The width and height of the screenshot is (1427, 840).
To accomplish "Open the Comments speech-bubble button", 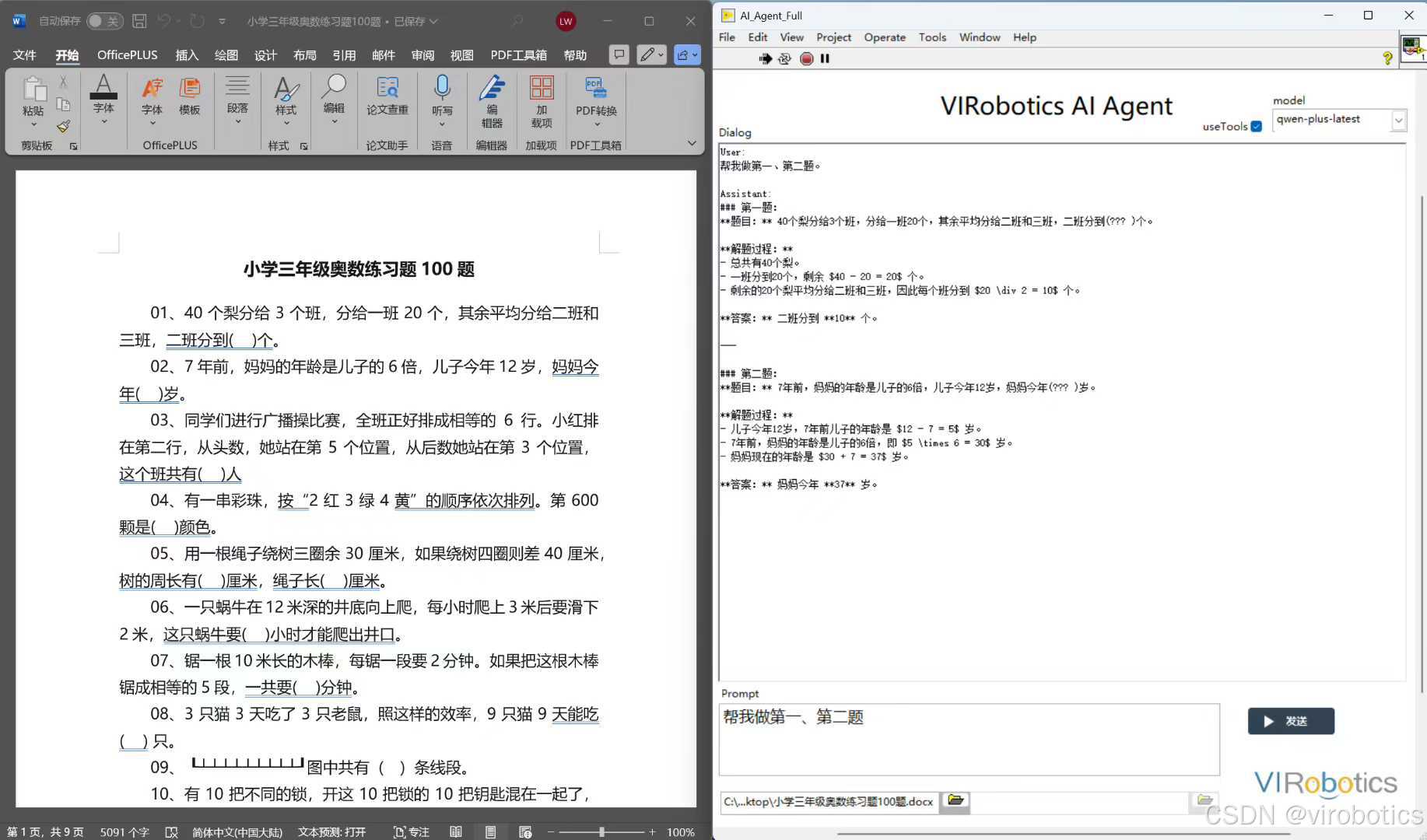I will 619,54.
